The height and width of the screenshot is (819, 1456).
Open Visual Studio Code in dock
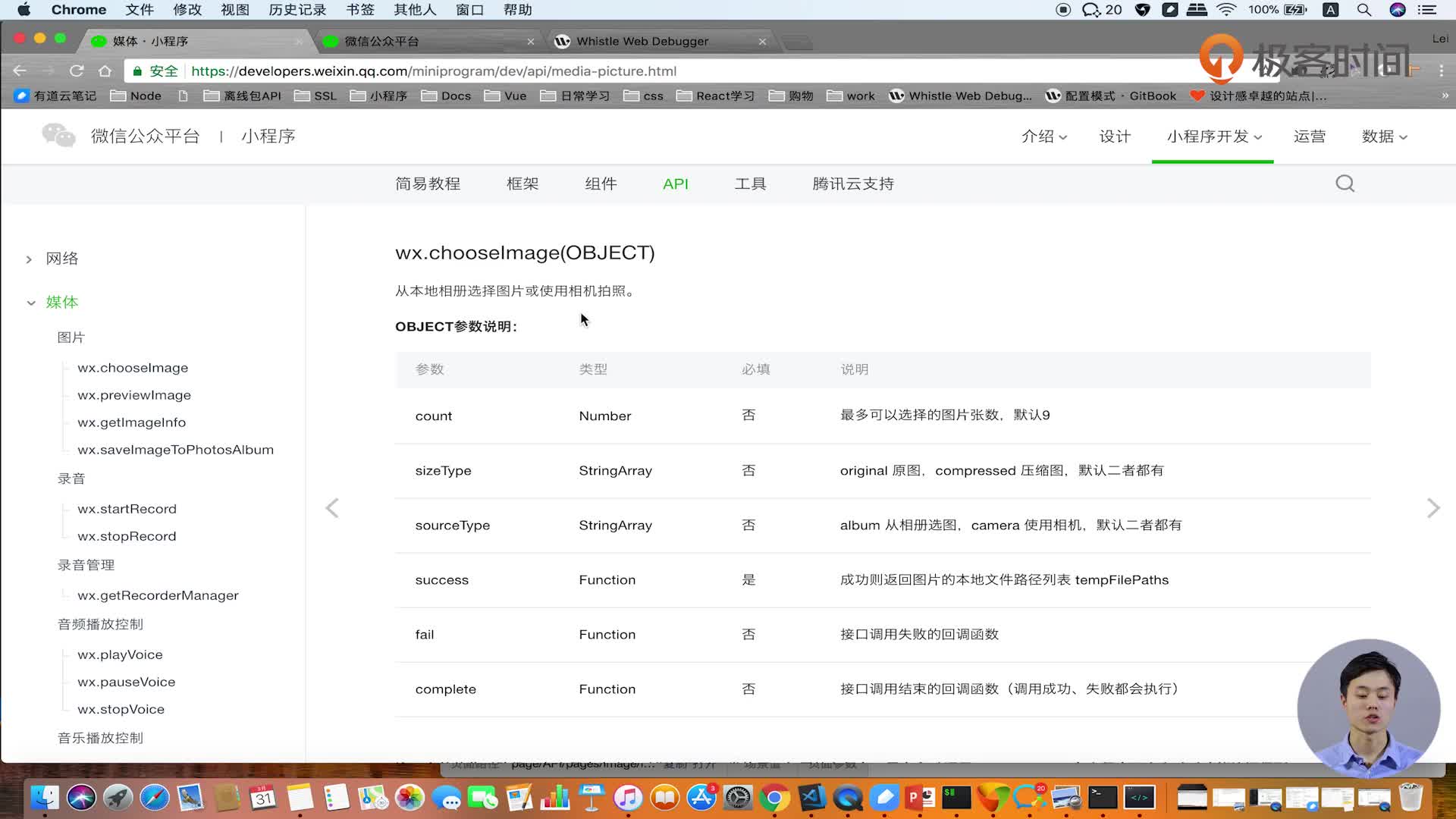coord(811,798)
